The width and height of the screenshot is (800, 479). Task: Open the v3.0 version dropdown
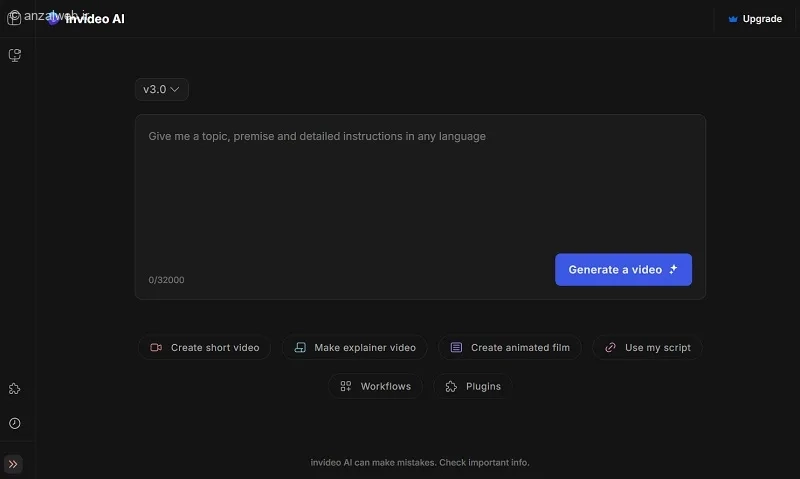(x=161, y=89)
